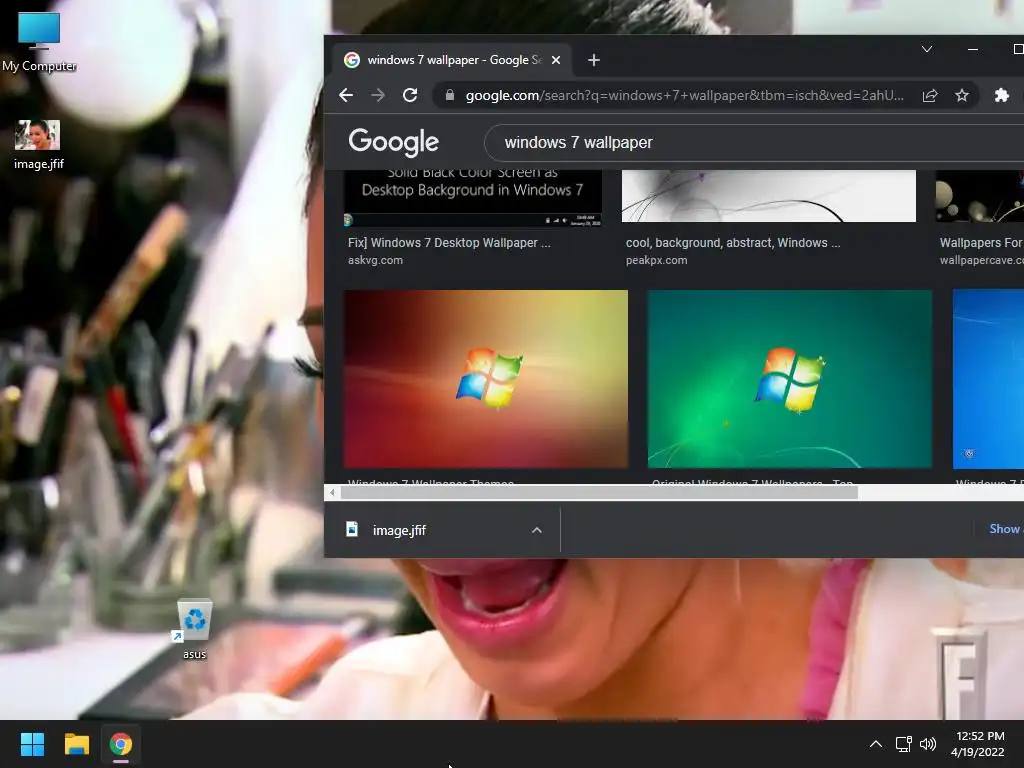Open the blue Windows 7 wallpaper thumbnail
Screen dimensions: 1024x768
click(988, 379)
